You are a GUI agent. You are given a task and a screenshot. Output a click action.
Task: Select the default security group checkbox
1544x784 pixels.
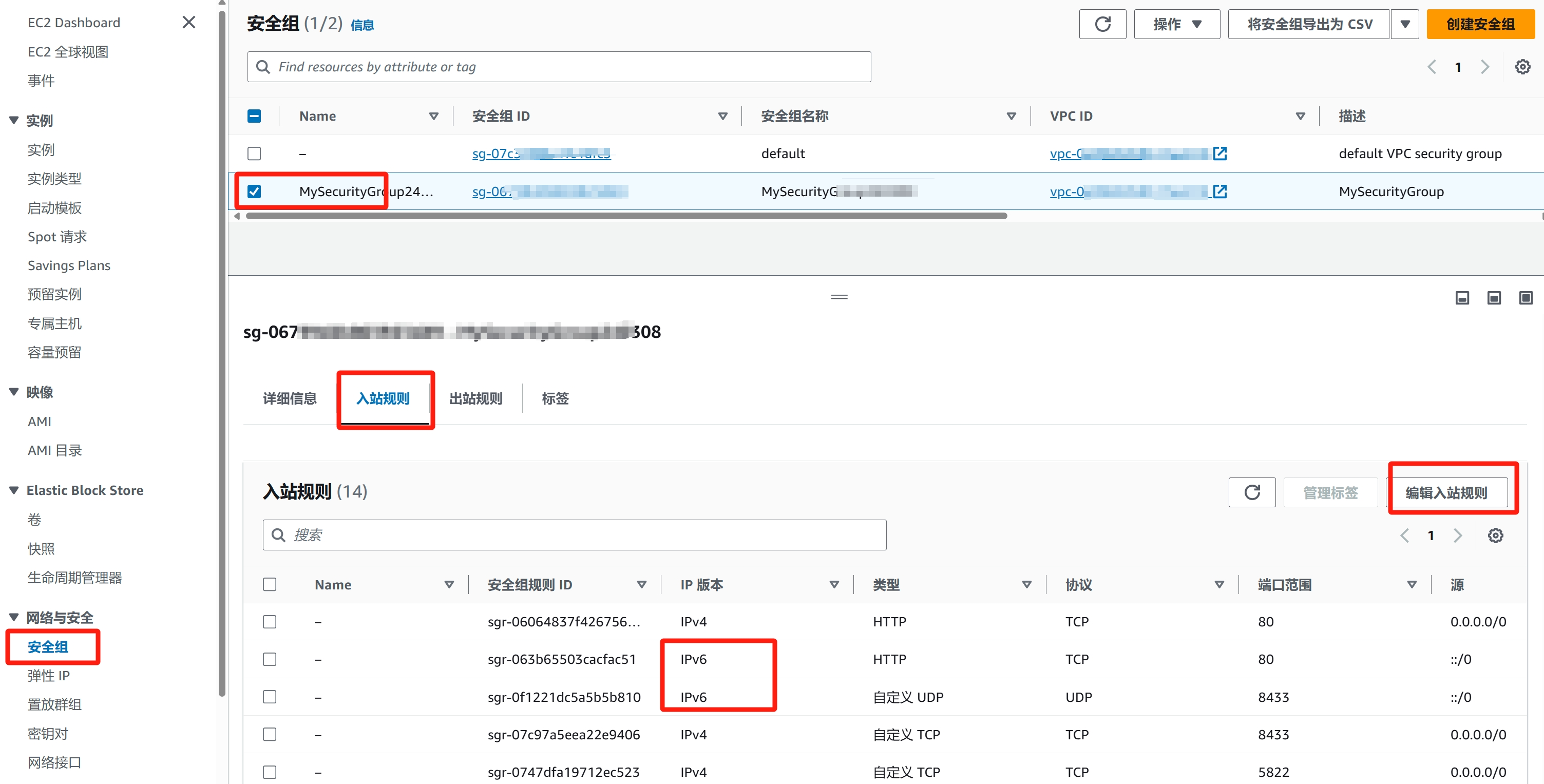(x=254, y=154)
